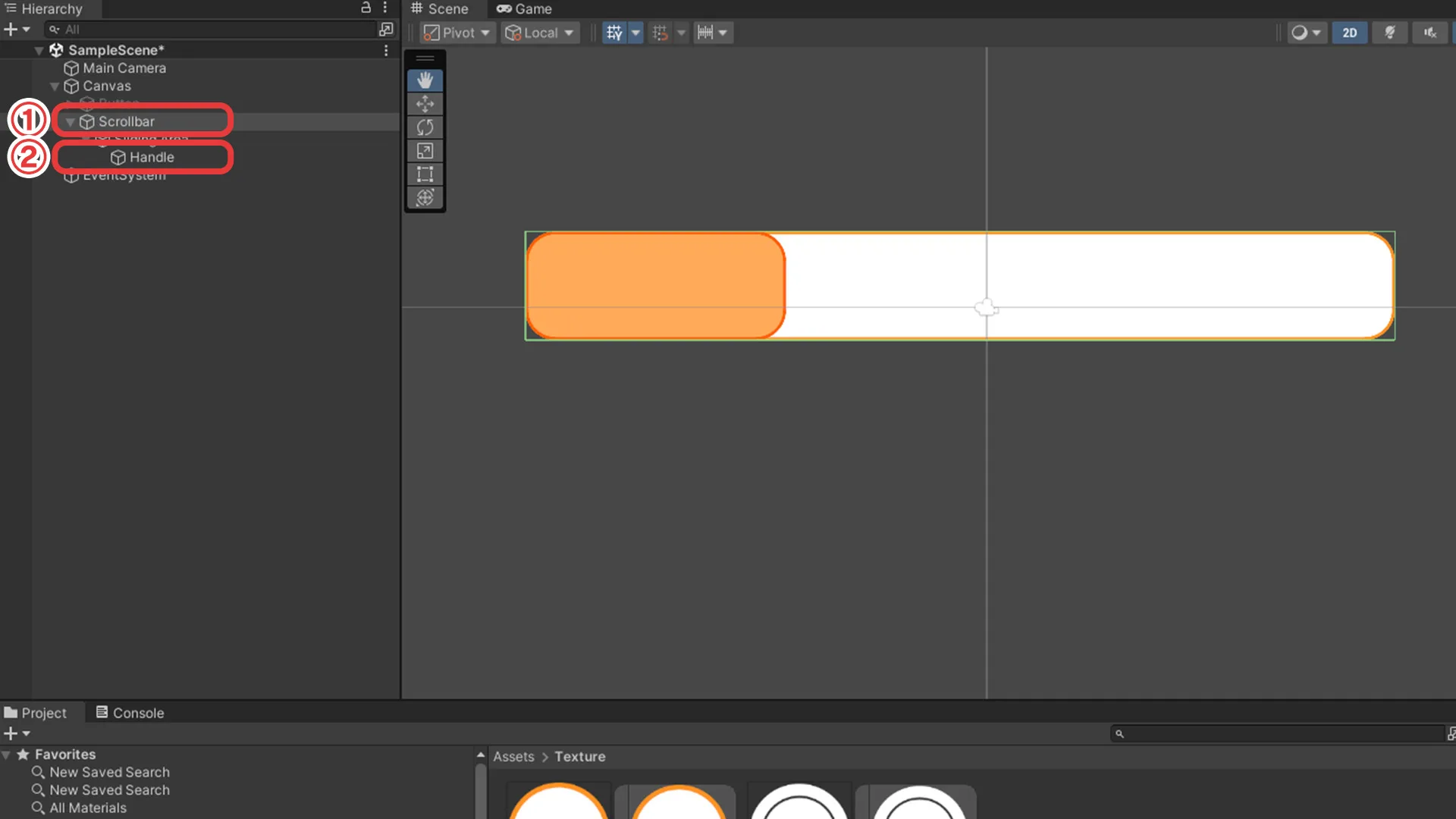The image size is (1456, 819).
Task: Open Hierarchy panel more options menu
Action: (x=385, y=8)
